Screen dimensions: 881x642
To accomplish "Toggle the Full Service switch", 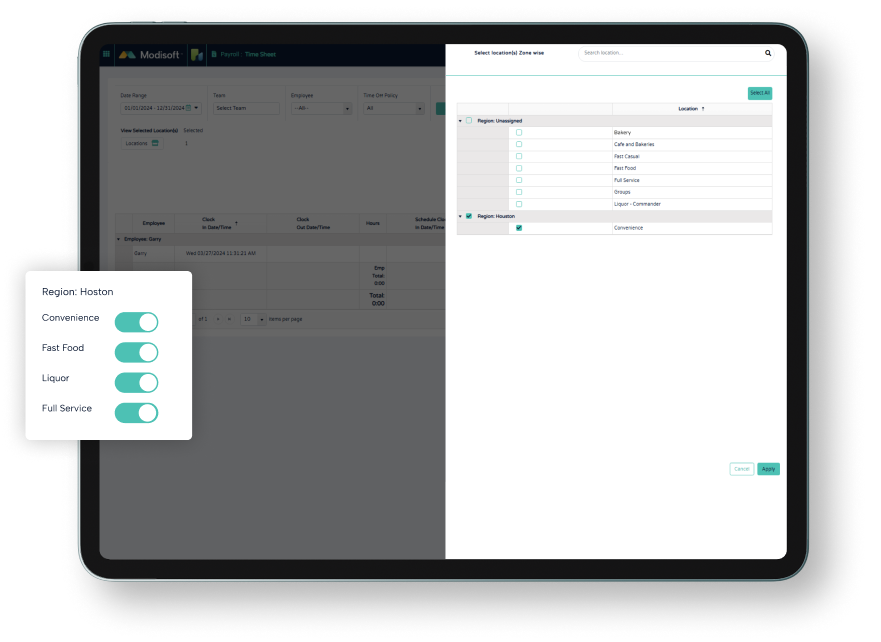I will coord(137,413).
